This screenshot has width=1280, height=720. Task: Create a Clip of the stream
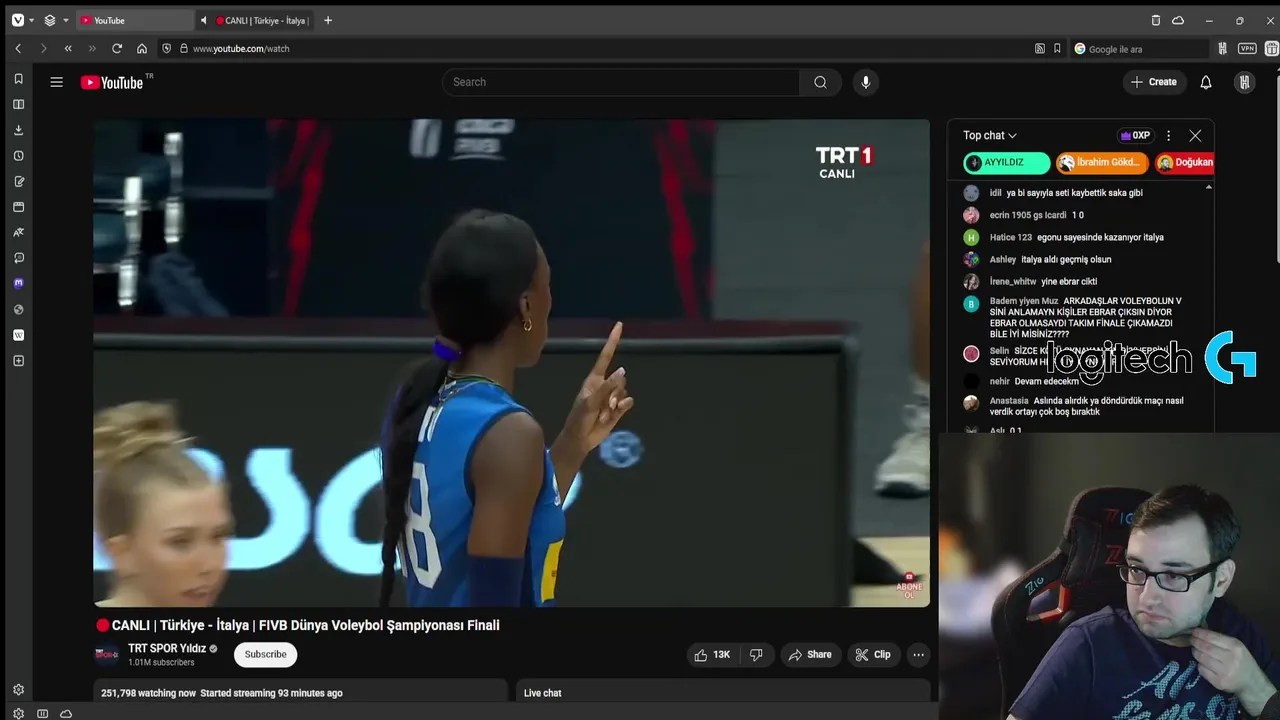click(873, 655)
